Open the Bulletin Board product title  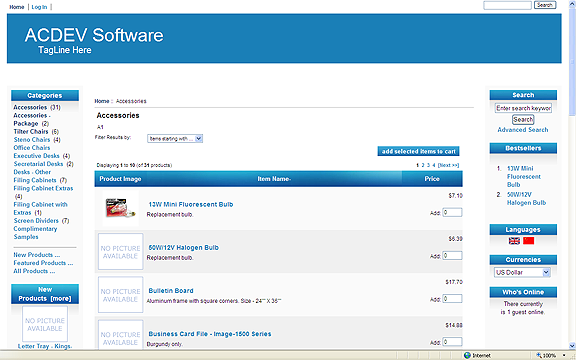171,291
